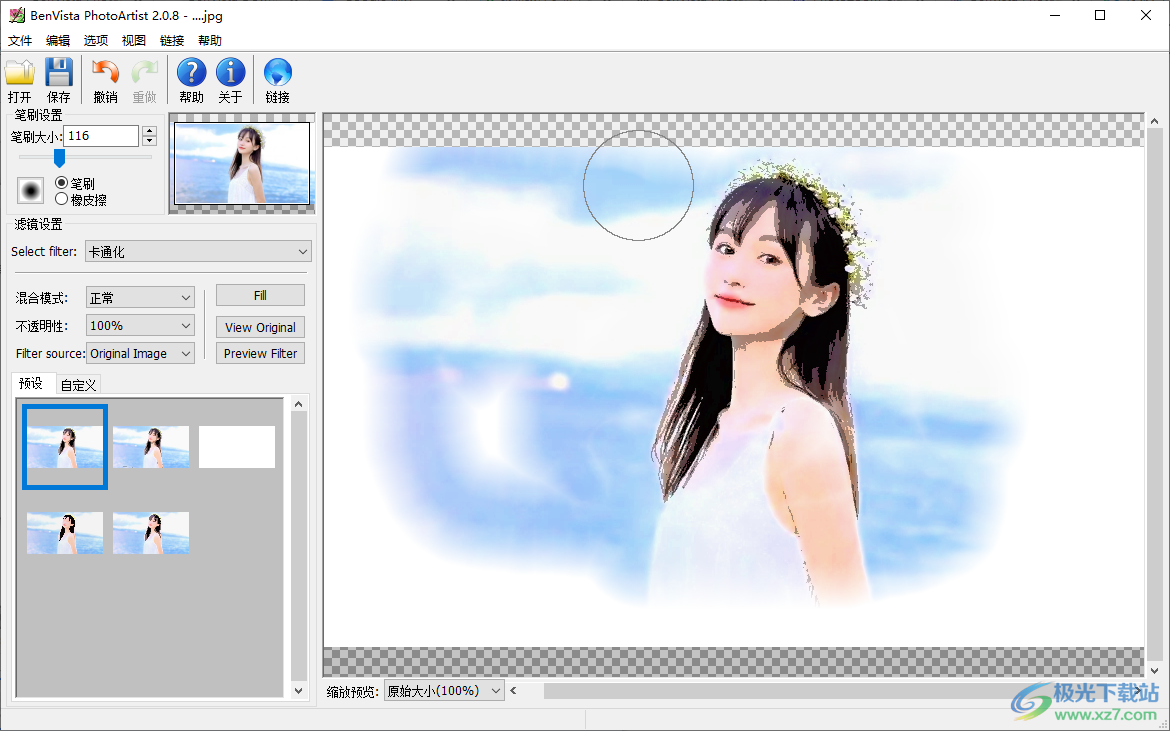Open the 链接 menu in menu bar
This screenshot has height=731, width=1170.
click(x=172, y=40)
